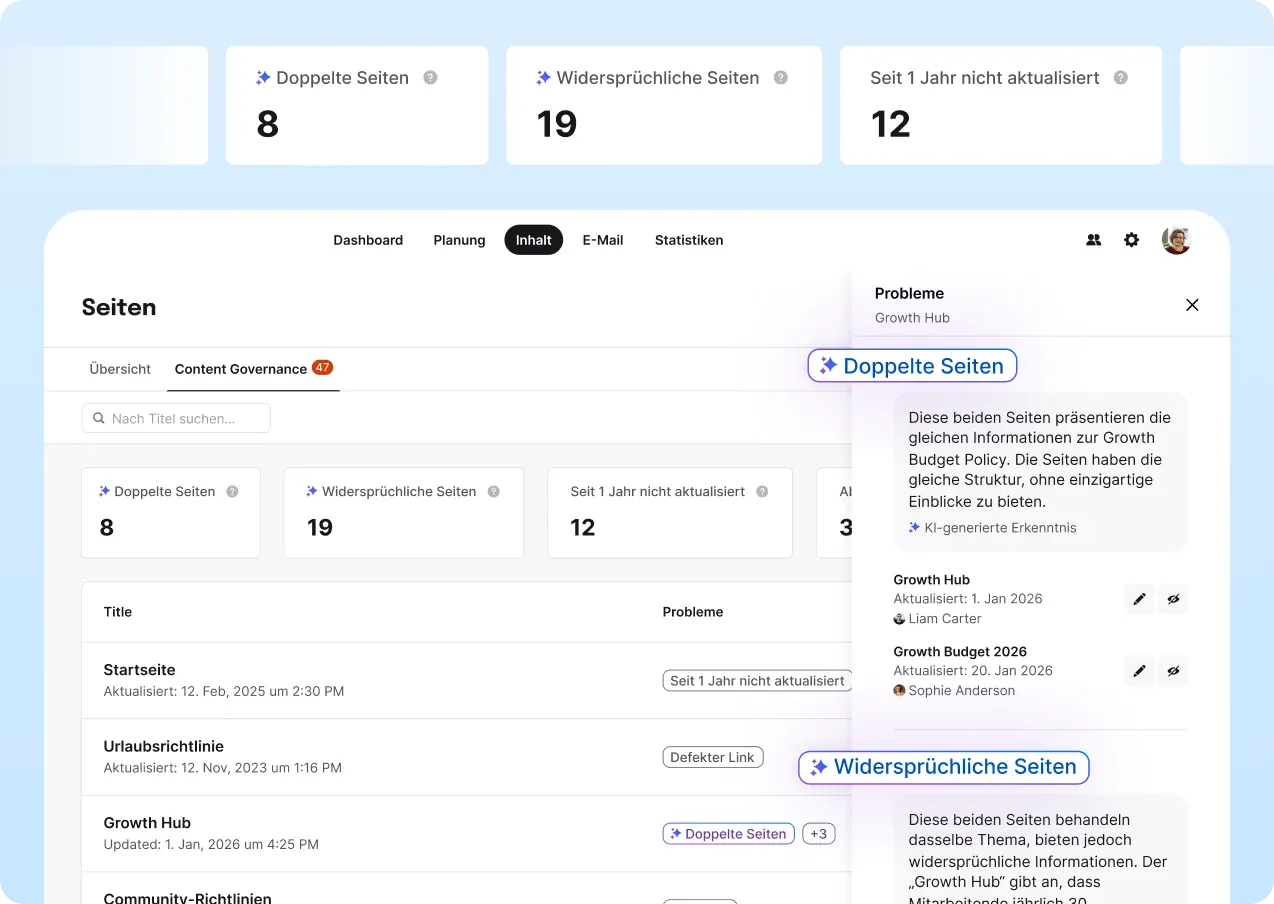
Task: Open the Widersprüchliche Seiten insight popover button
Action: (x=942, y=767)
